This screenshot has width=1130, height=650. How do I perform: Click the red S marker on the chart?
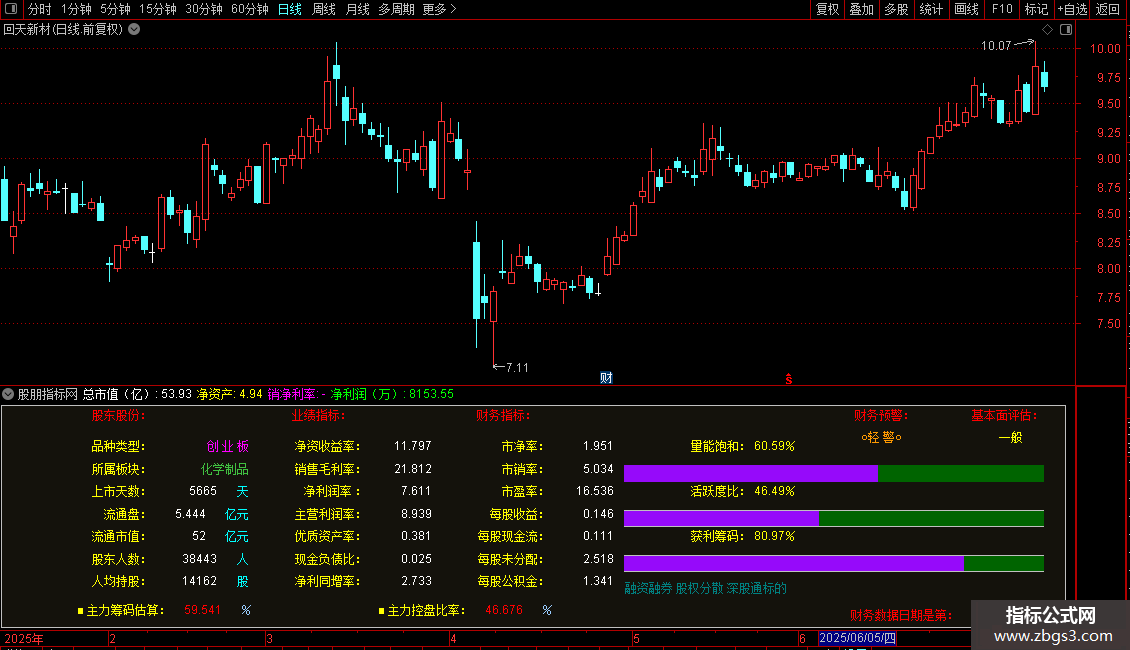click(788, 379)
